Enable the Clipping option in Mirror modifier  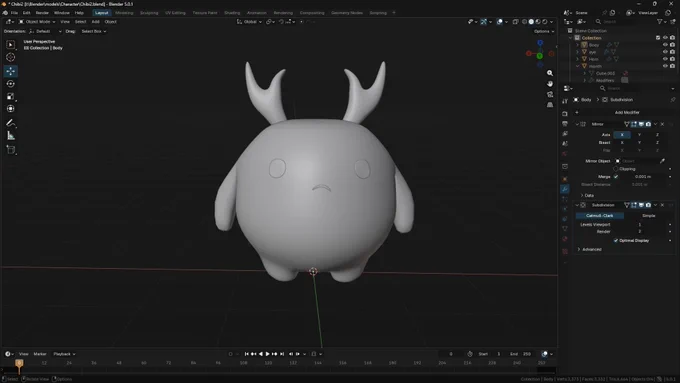coord(616,169)
